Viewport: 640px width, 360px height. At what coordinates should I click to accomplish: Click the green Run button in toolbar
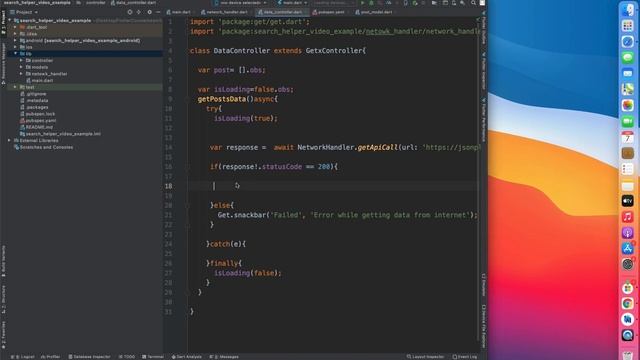362,3
